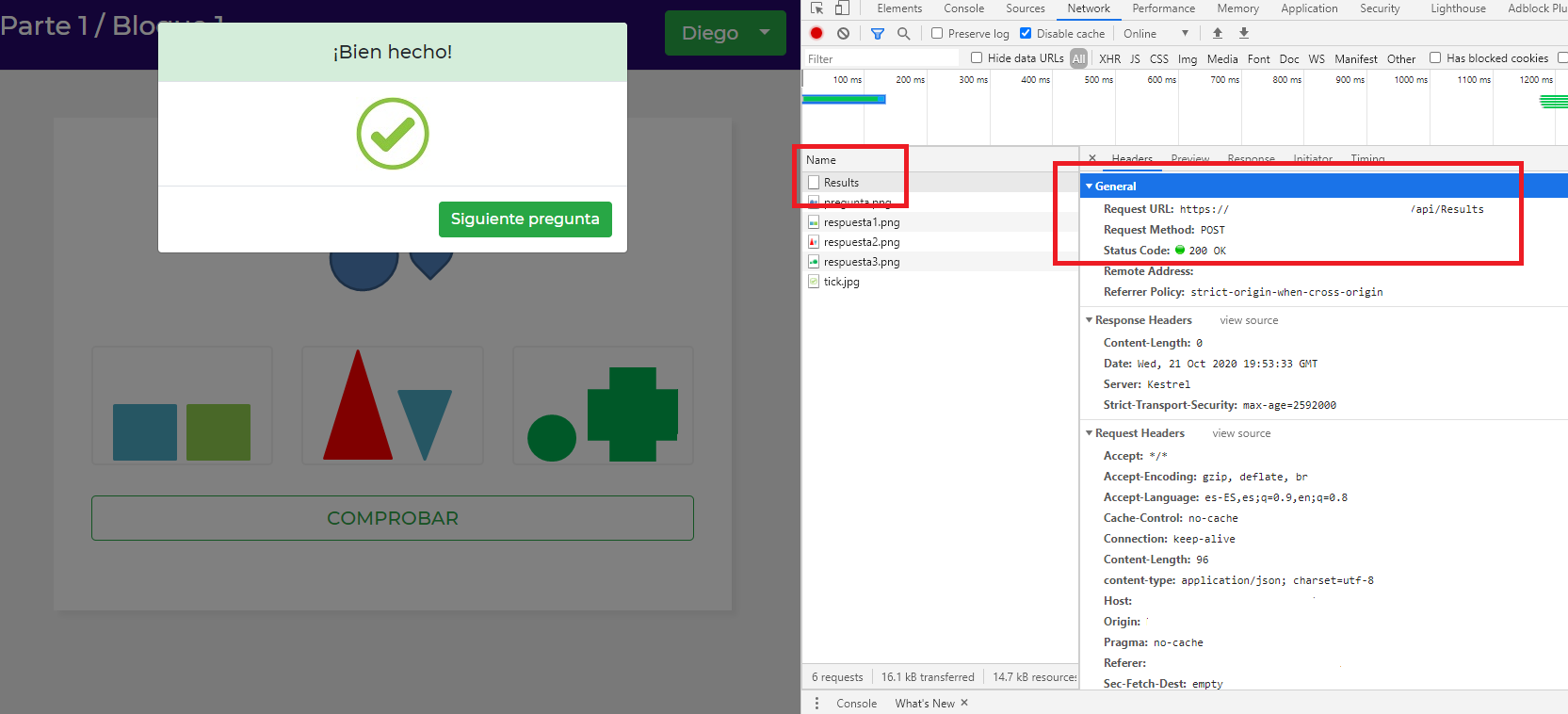Open network search magnifier icon
Screen dimensions: 1568x714
(903, 33)
